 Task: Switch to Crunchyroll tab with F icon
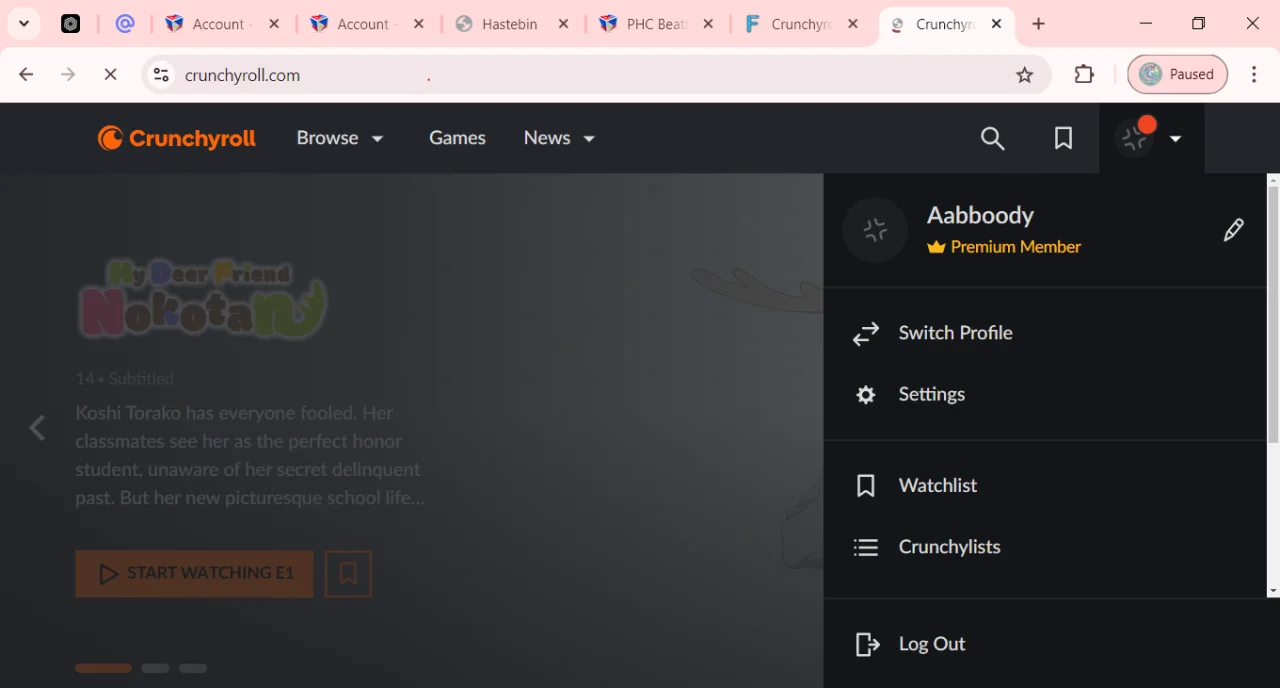(x=800, y=24)
